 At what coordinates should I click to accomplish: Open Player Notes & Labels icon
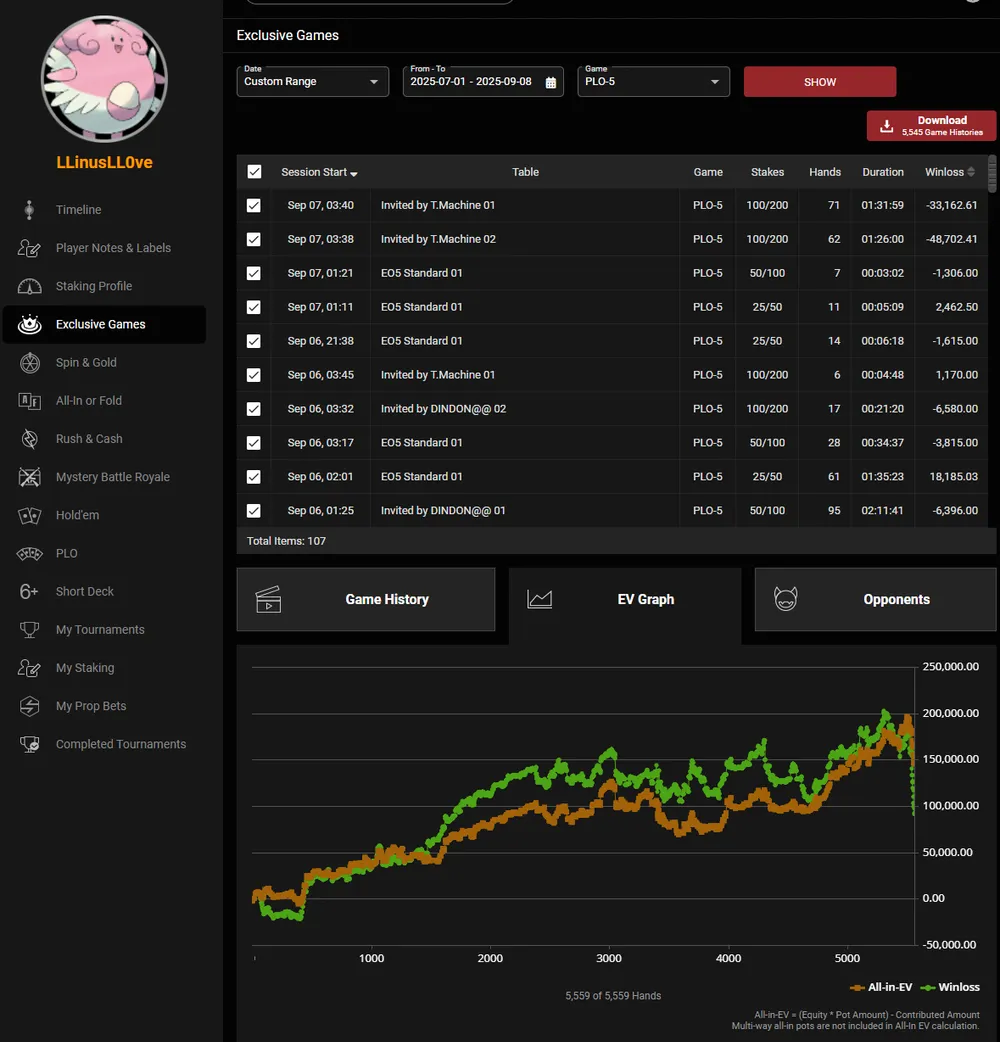[x=29, y=248]
